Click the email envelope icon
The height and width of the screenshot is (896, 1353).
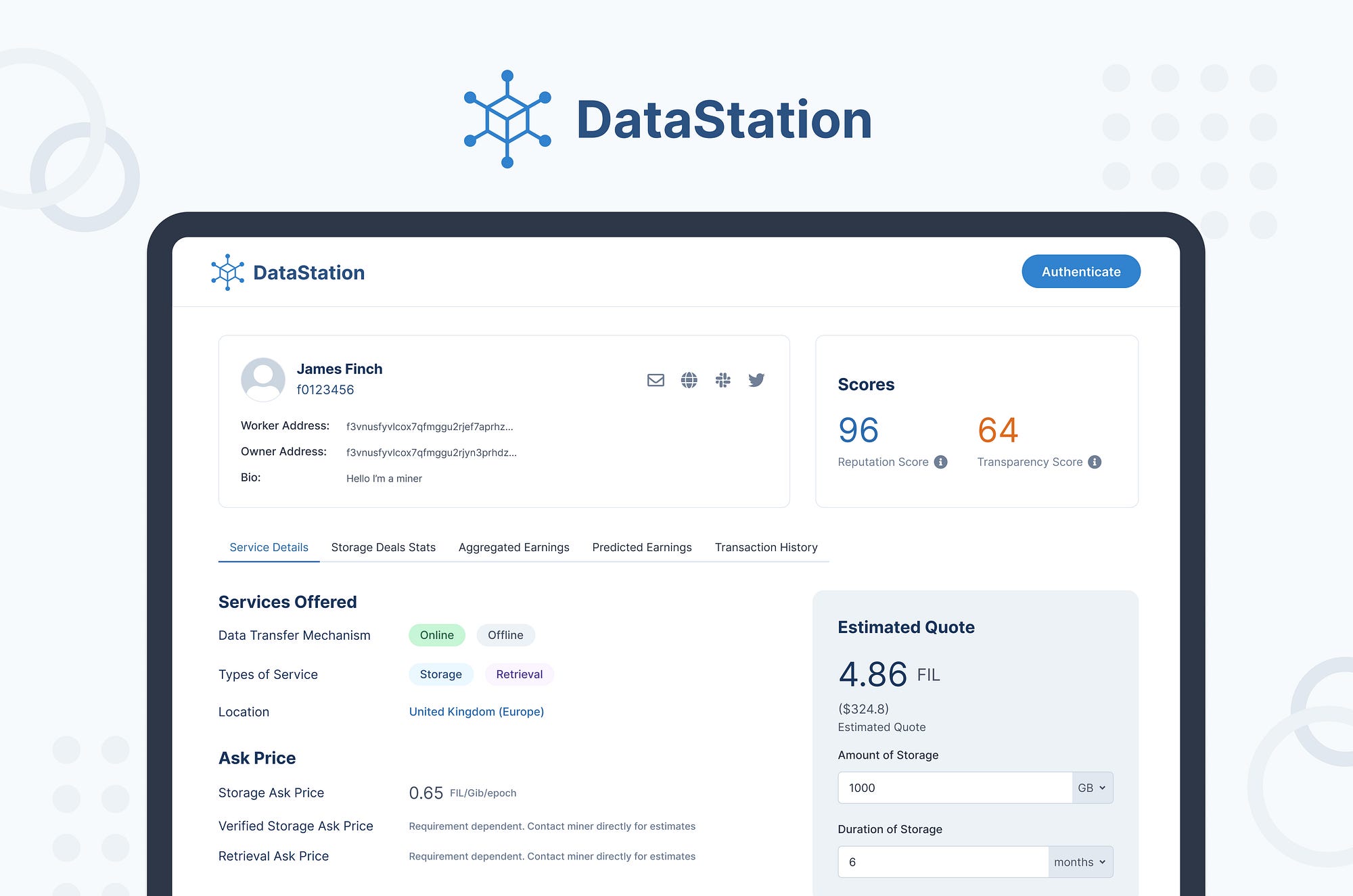(656, 380)
